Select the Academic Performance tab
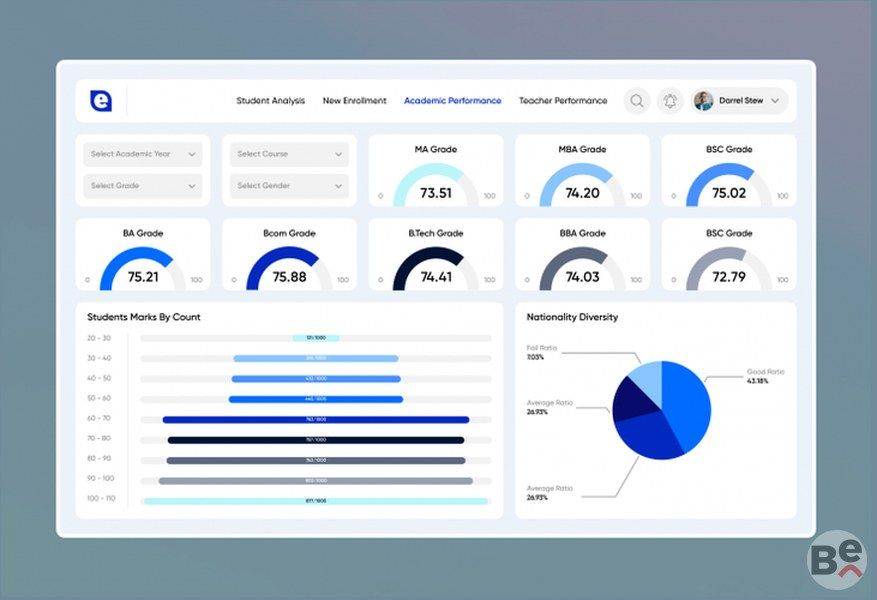The height and width of the screenshot is (600, 877). coord(452,101)
